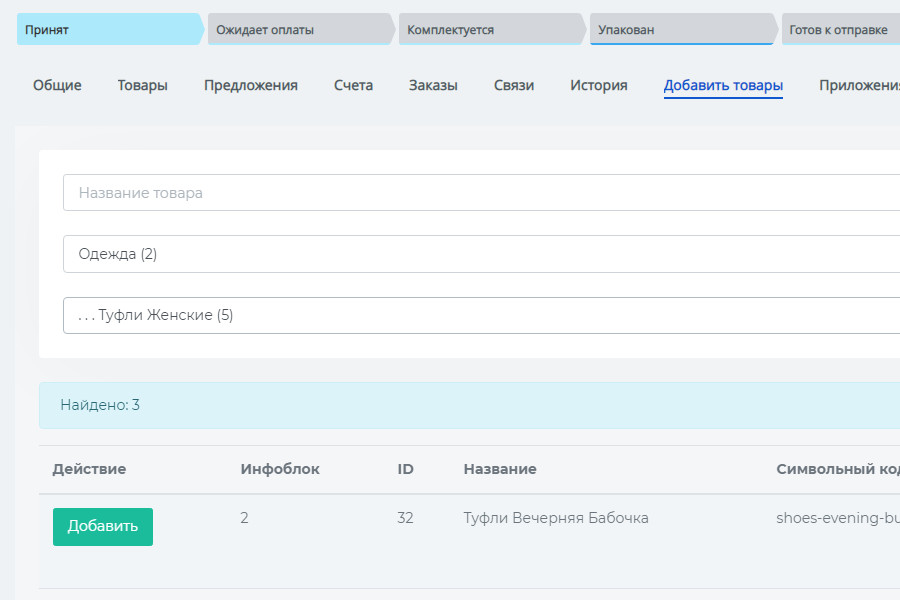The image size is (900, 600).
Task: Show the История tab
Action: click(x=599, y=85)
